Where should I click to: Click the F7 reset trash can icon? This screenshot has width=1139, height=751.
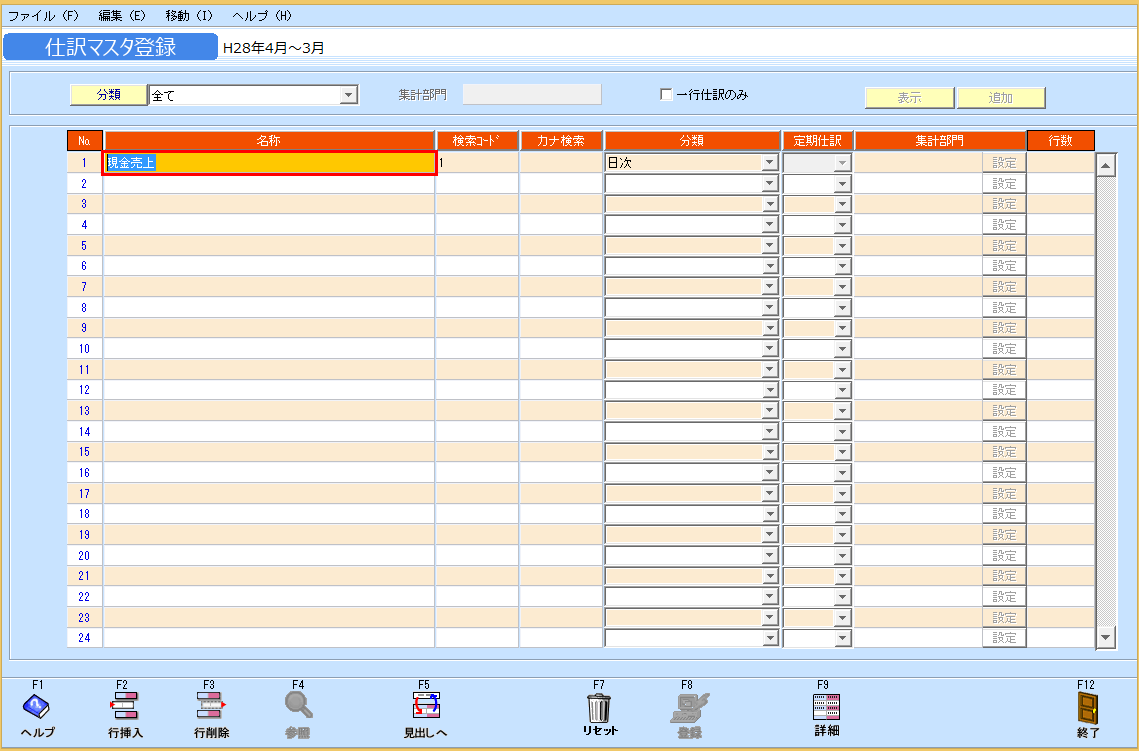tap(599, 707)
